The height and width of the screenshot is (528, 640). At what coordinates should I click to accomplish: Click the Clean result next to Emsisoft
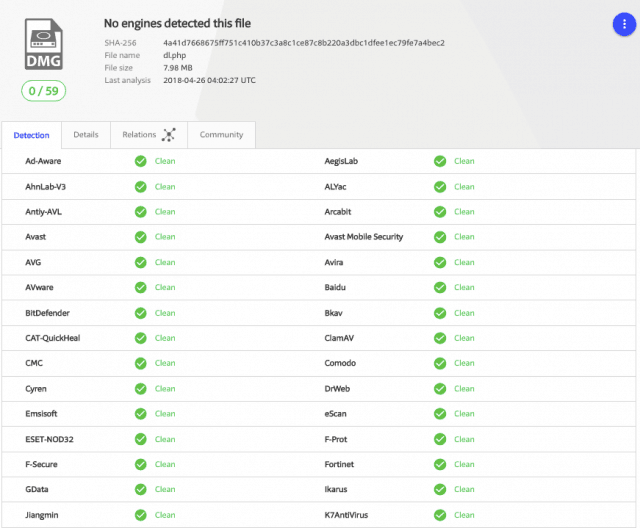click(165, 414)
